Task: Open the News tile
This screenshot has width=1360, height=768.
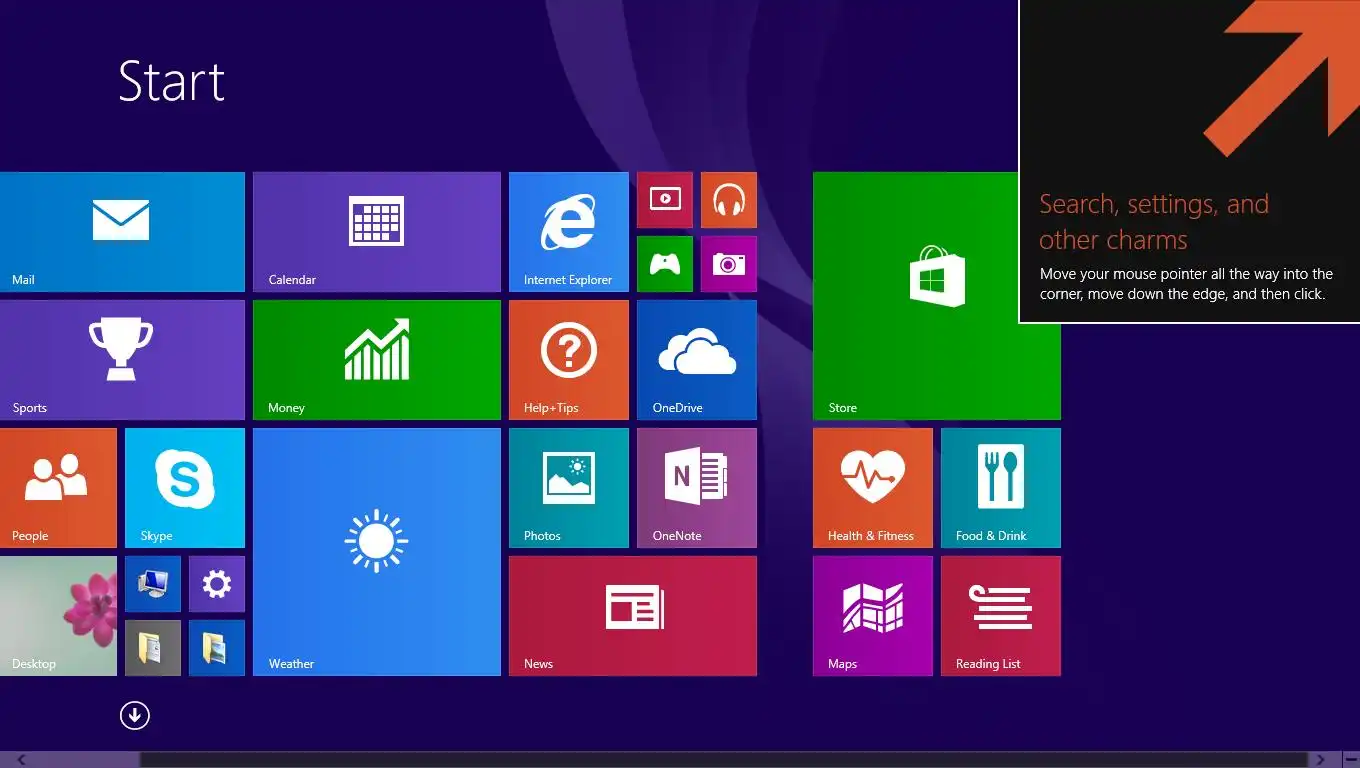Action: [633, 616]
